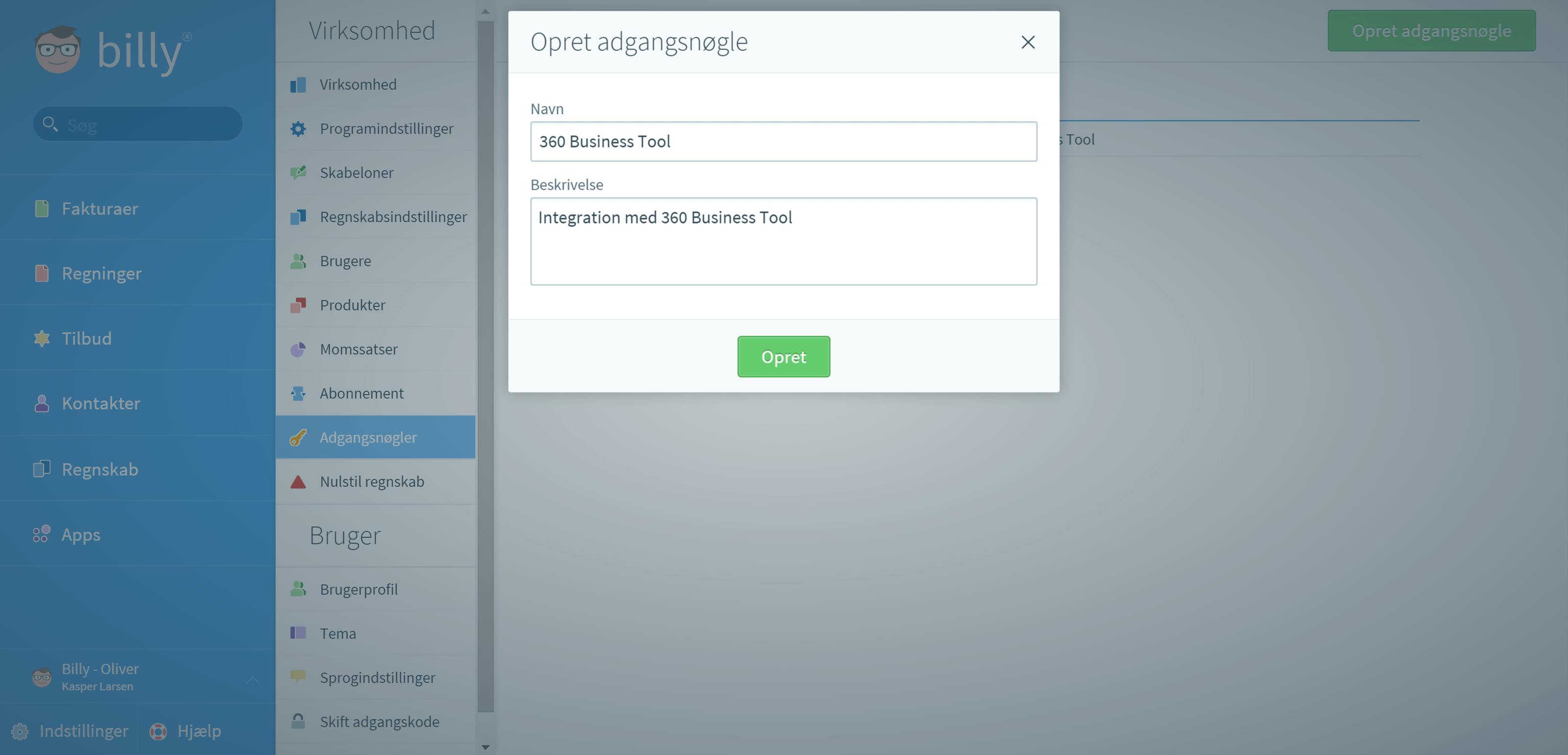This screenshot has width=1568, height=755.
Task: Click the Hjælp link at bottom
Action: (186, 731)
